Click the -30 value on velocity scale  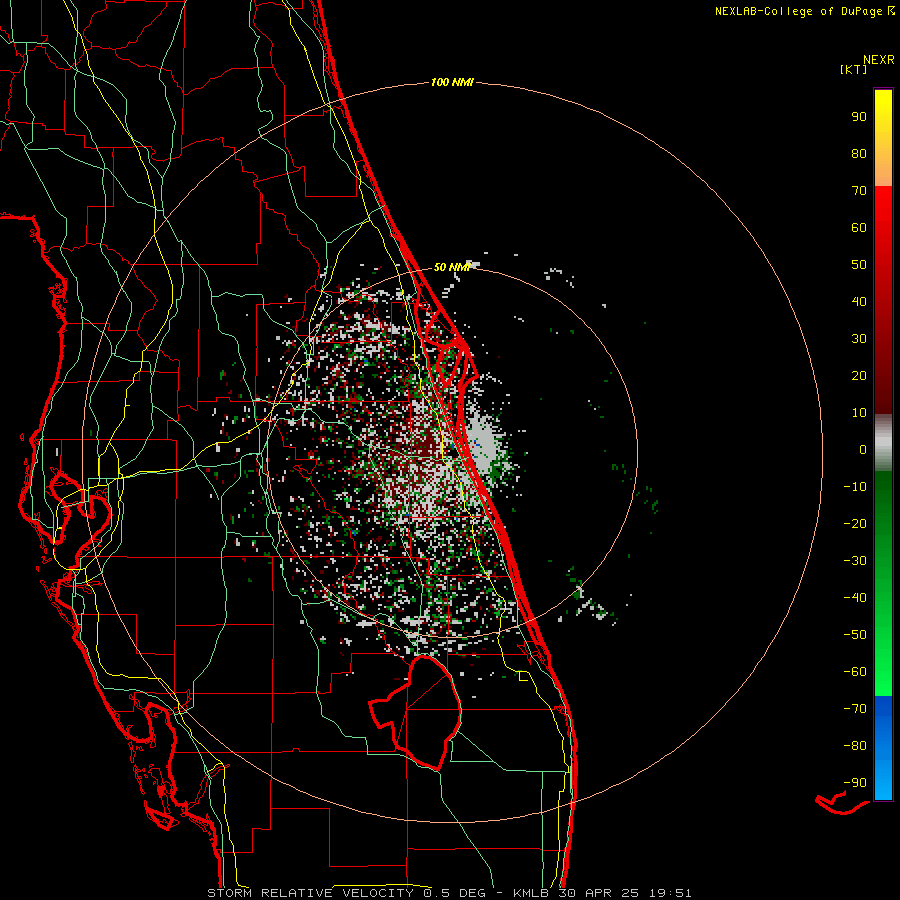coord(855,561)
